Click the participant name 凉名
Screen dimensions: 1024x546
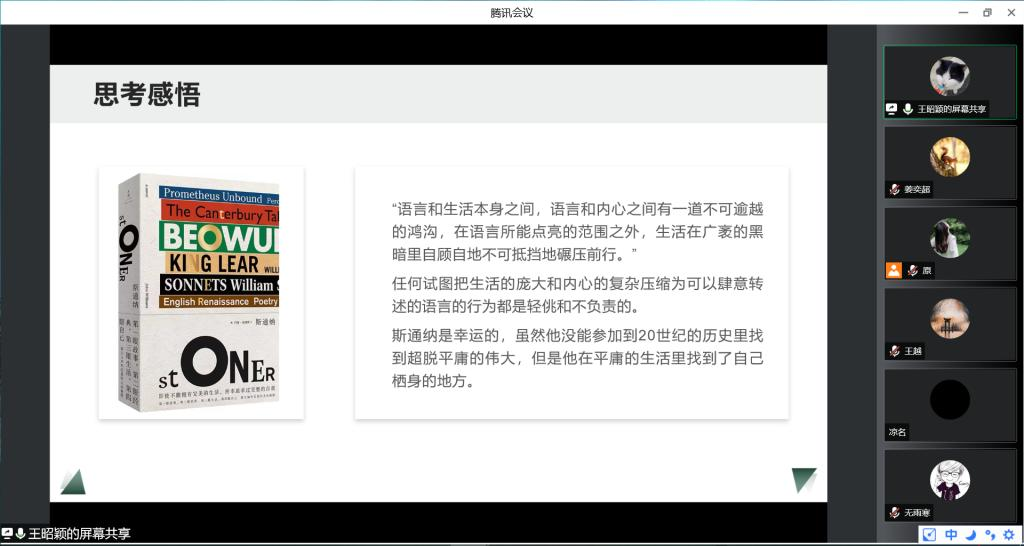coord(897,432)
